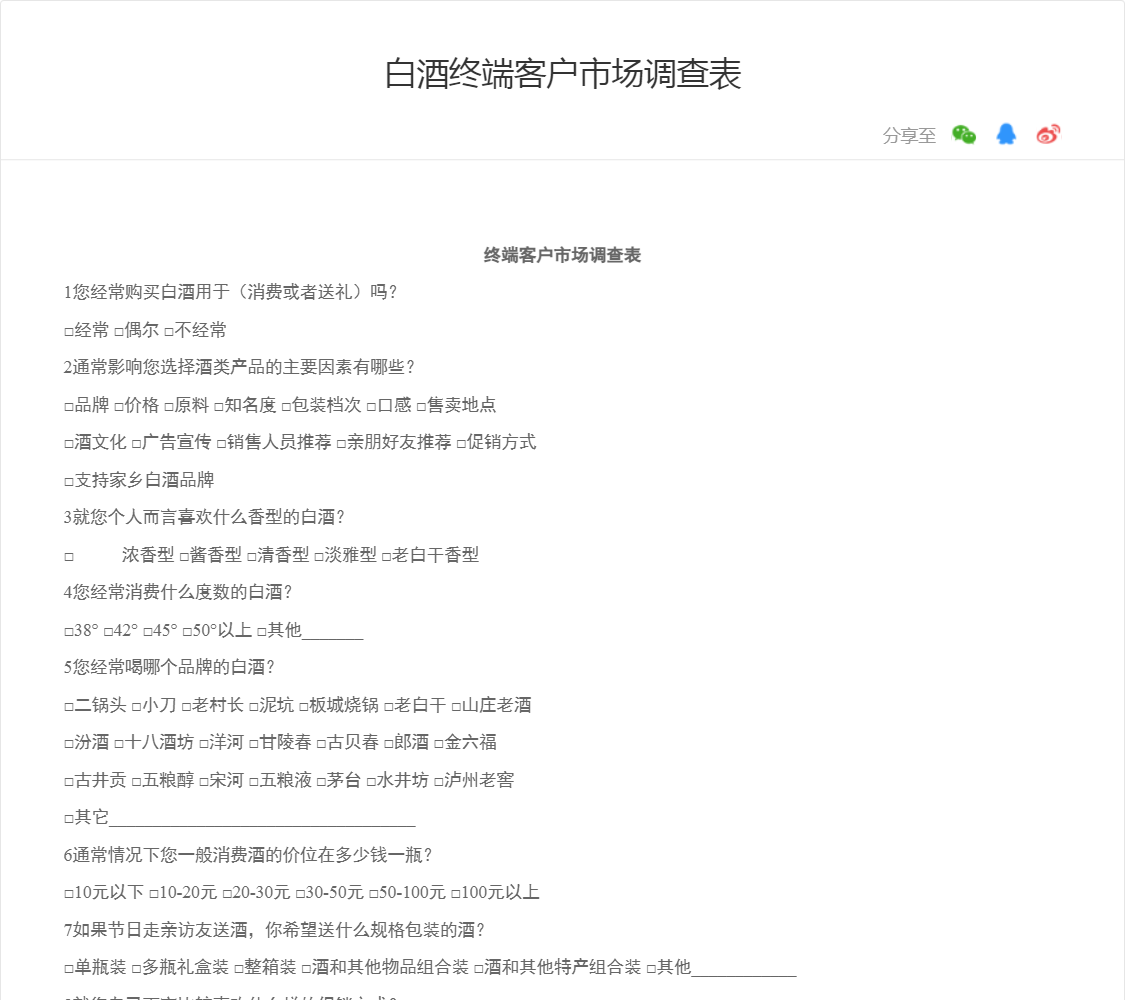Share survey to Weibo icon

[1048, 134]
